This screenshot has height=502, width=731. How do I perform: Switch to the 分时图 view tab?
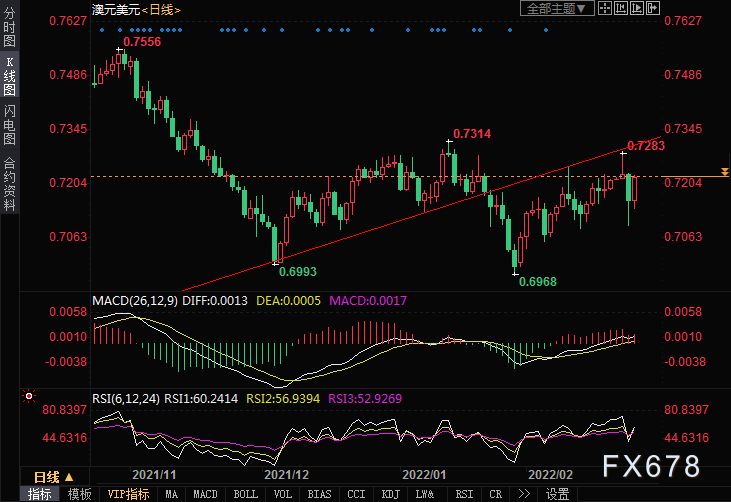(9, 27)
